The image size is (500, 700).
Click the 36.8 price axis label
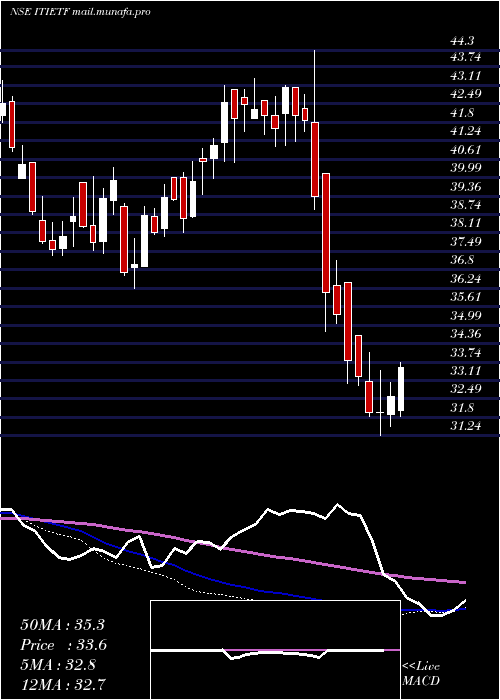pos(462,260)
